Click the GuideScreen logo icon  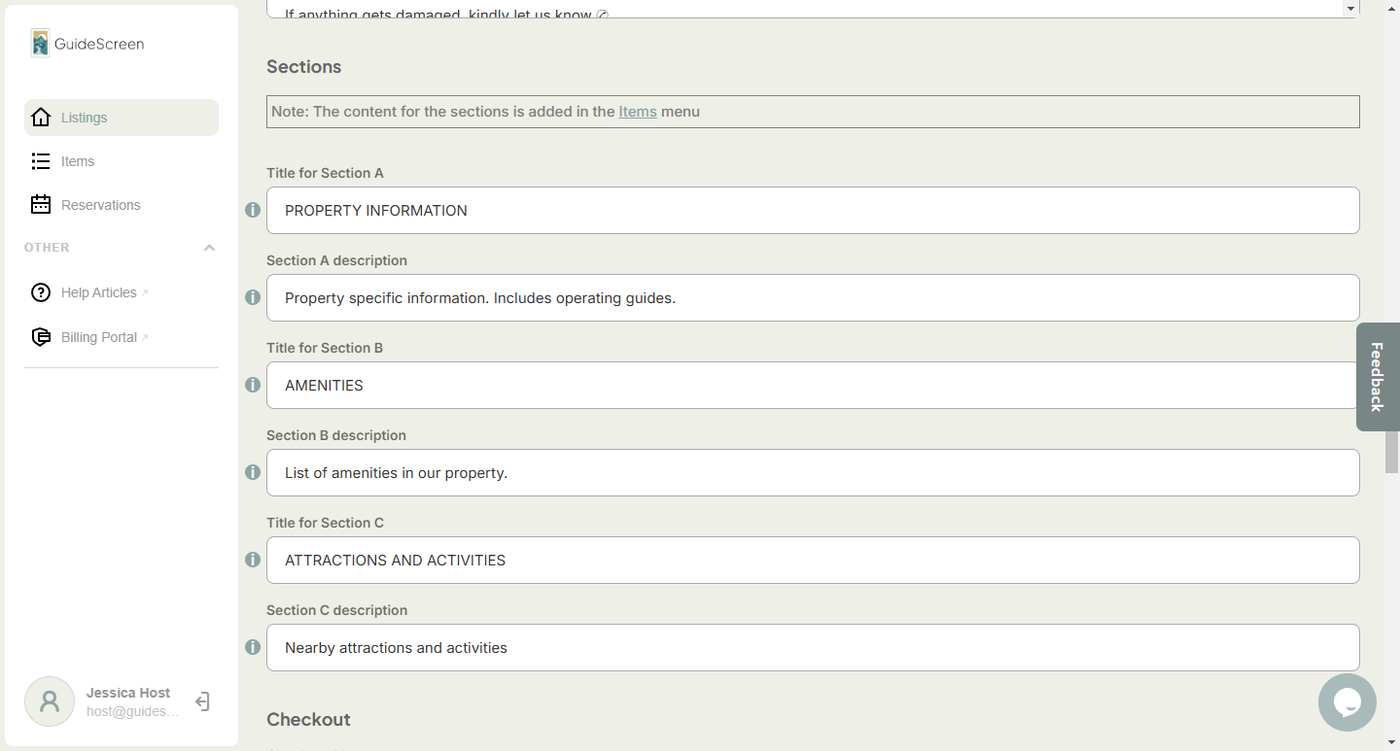(40, 43)
